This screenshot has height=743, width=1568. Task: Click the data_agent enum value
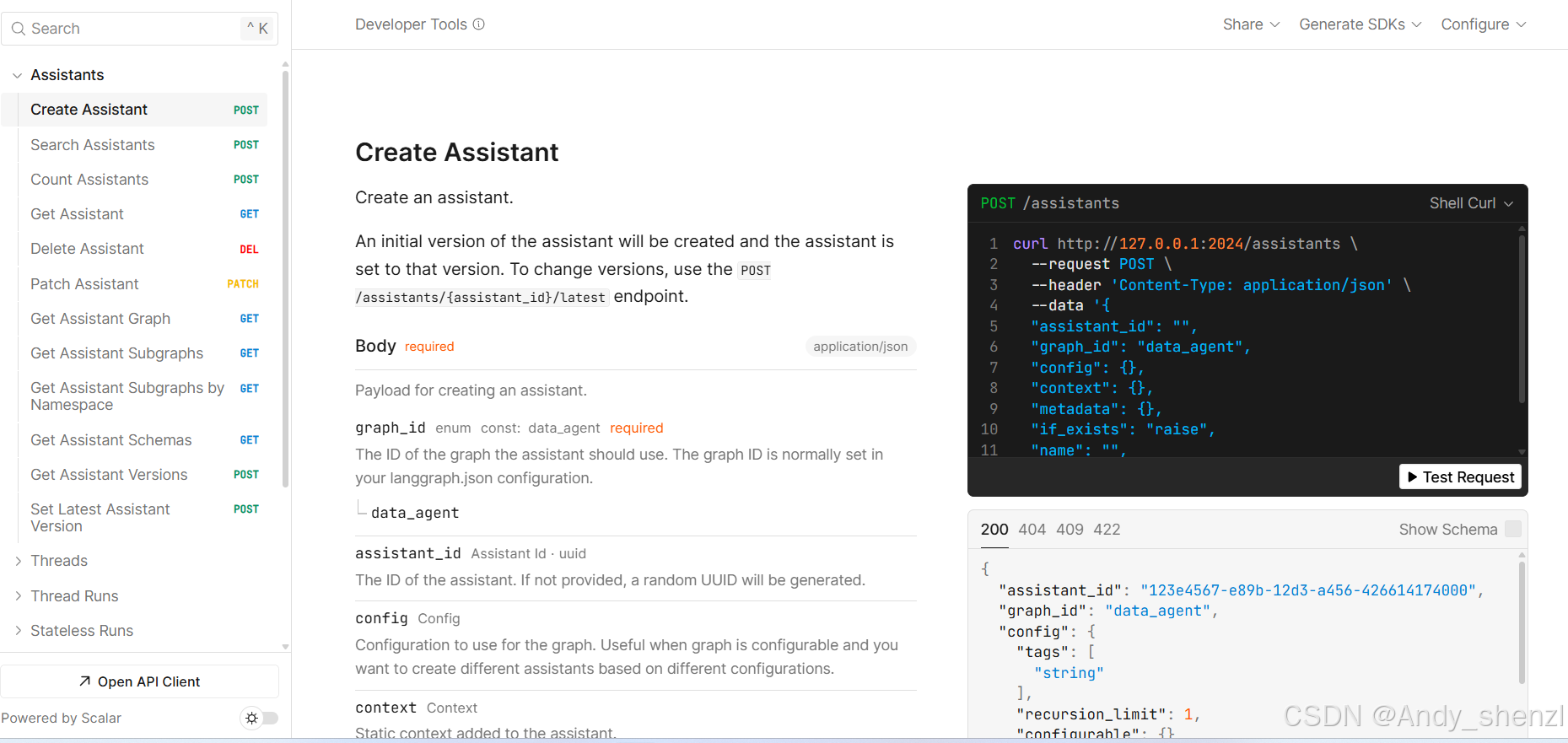pyautogui.click(x=415, y=513)
